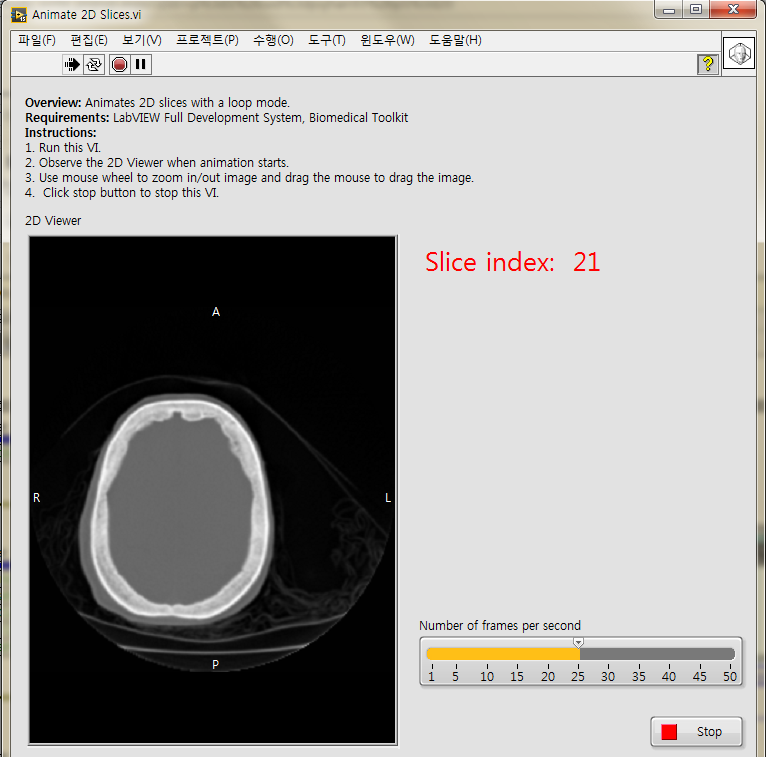Open the 도움말(H) menu
766x757 pixels.
pyautogui.click(x=455, y=40)
